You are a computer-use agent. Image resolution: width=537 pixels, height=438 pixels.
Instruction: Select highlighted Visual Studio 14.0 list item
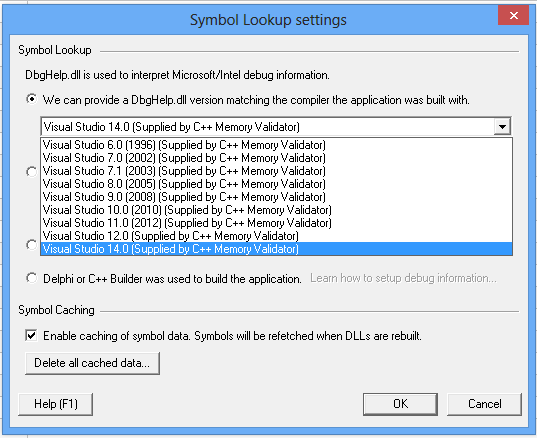277,249
